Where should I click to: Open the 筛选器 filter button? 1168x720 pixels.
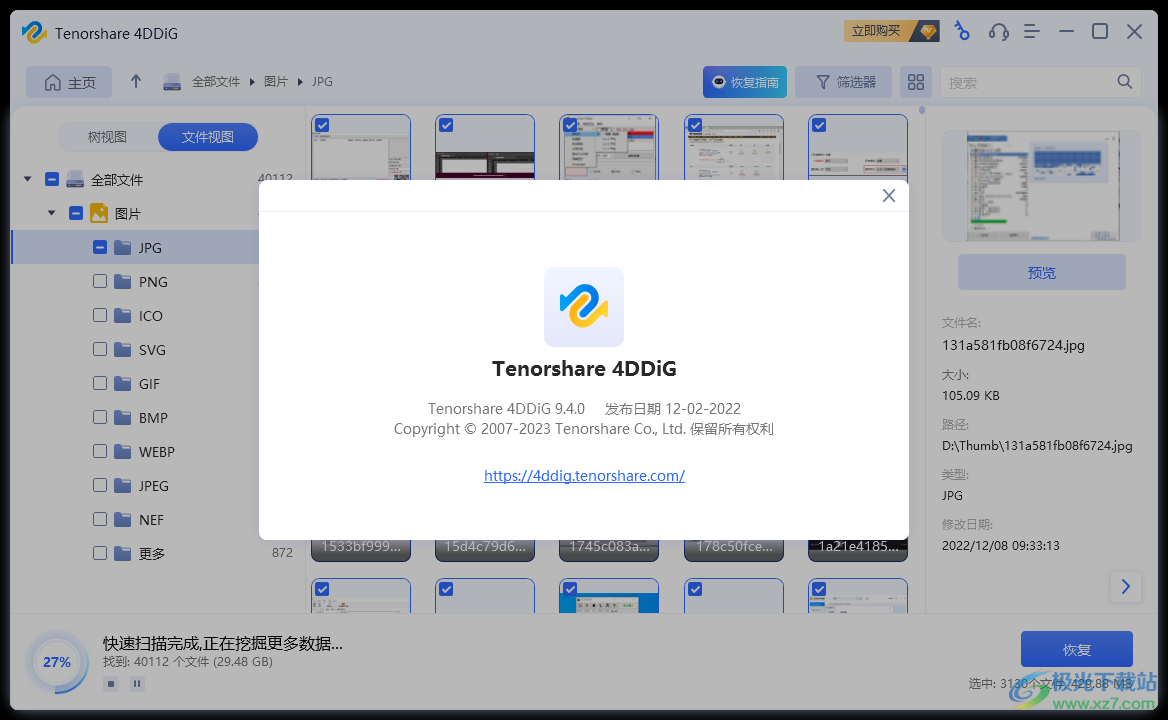[843, 83]
